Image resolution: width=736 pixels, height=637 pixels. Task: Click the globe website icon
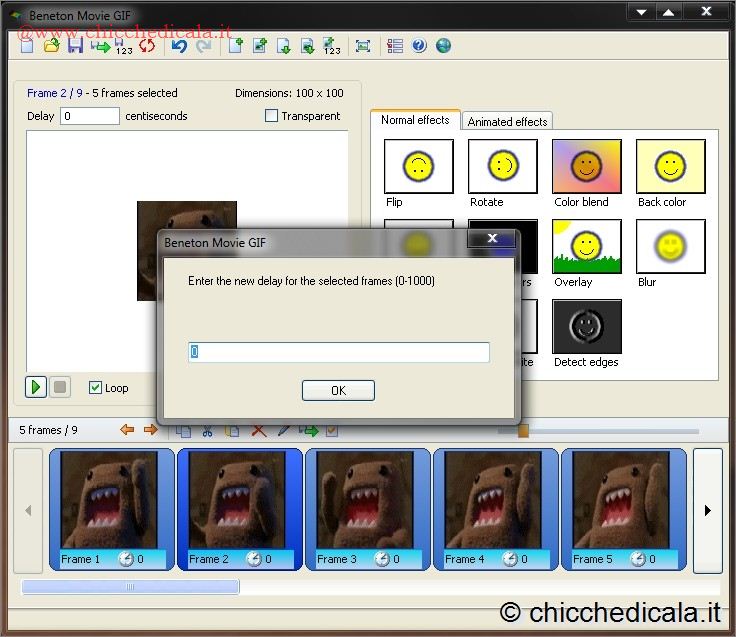click(x=443, y=46)
